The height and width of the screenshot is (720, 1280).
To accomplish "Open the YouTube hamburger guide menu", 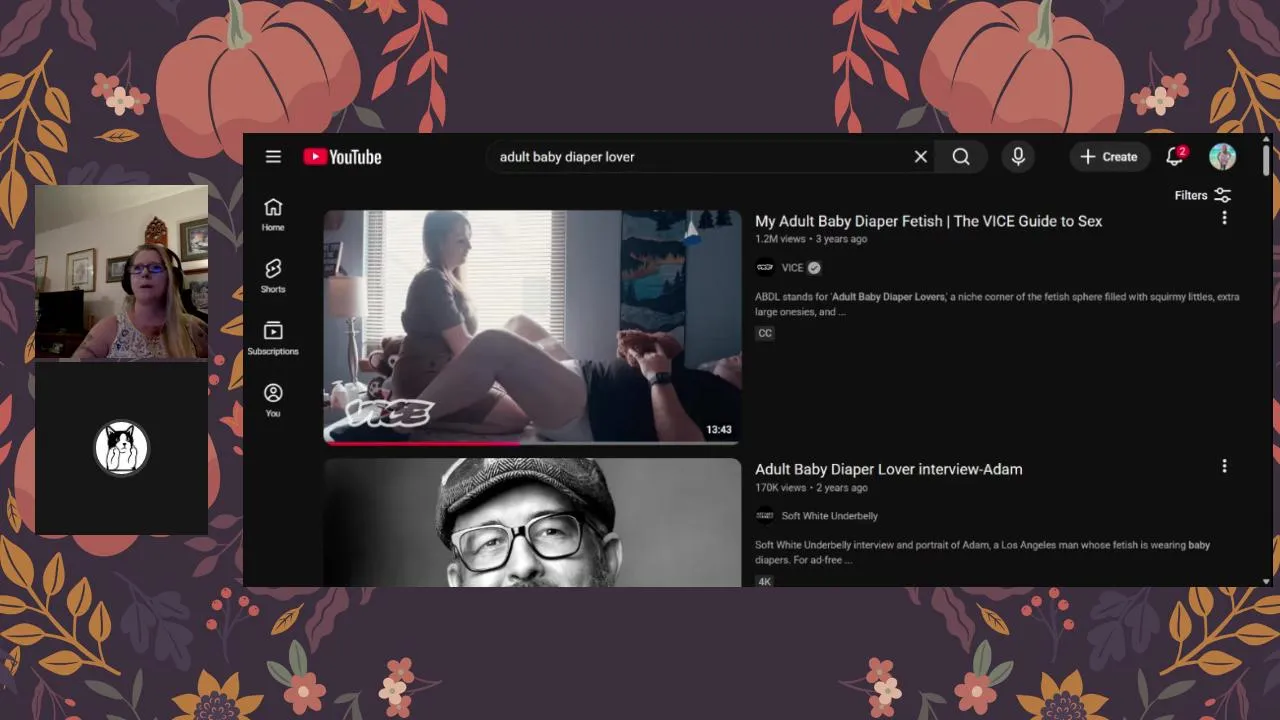I will [273, 157].
